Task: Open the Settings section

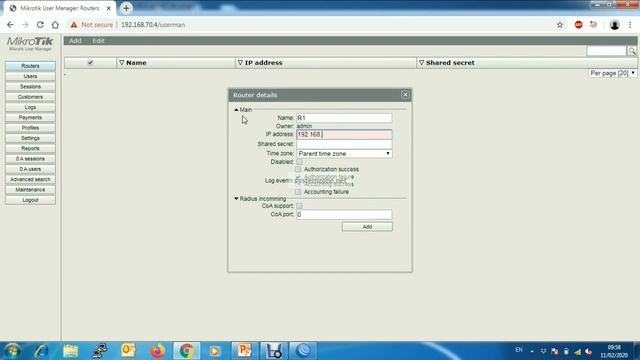Action: coord(30,138)
